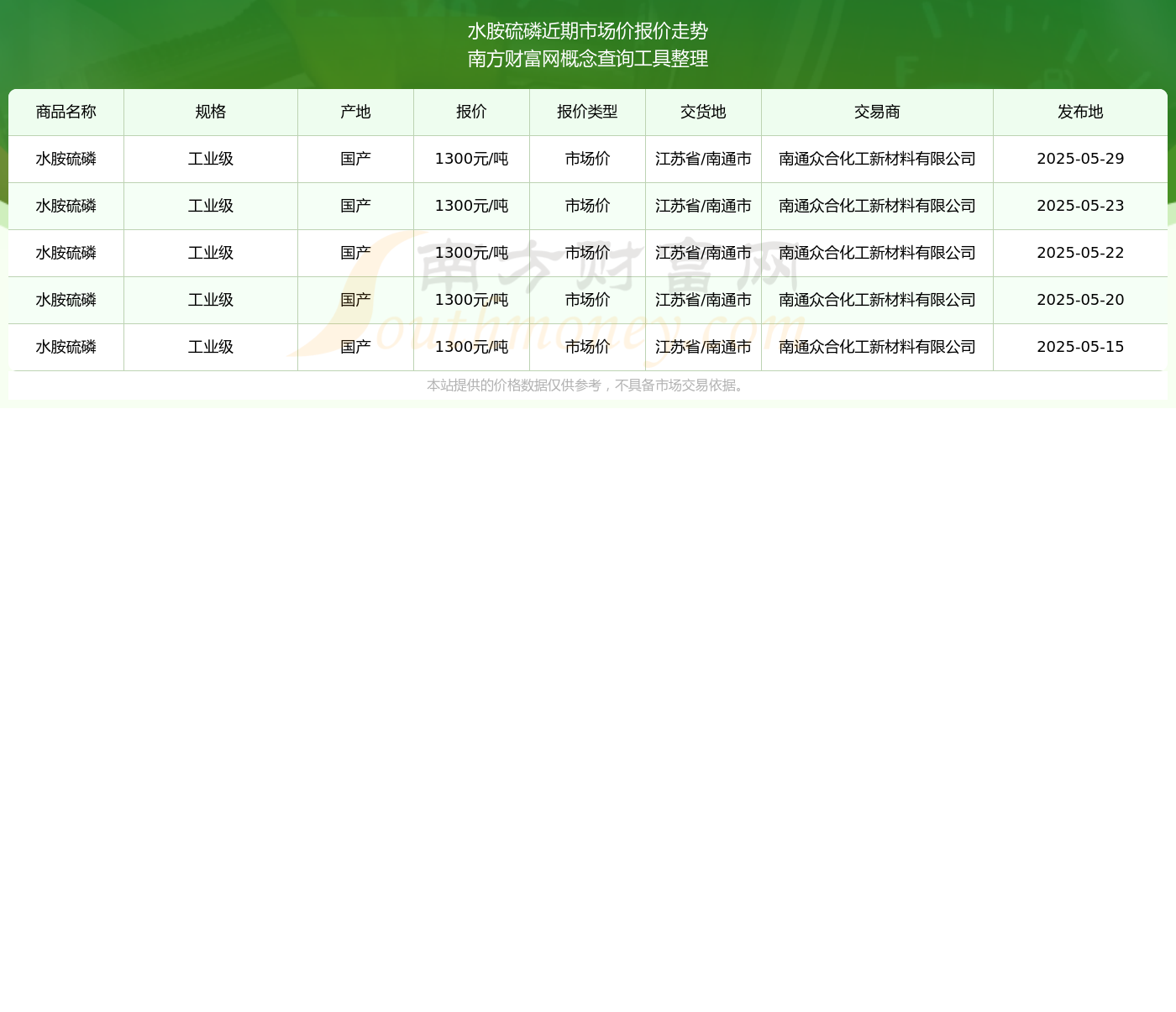
Task: Click 1300元/吨 in the 2025-05-29 row
Action: 471,159
